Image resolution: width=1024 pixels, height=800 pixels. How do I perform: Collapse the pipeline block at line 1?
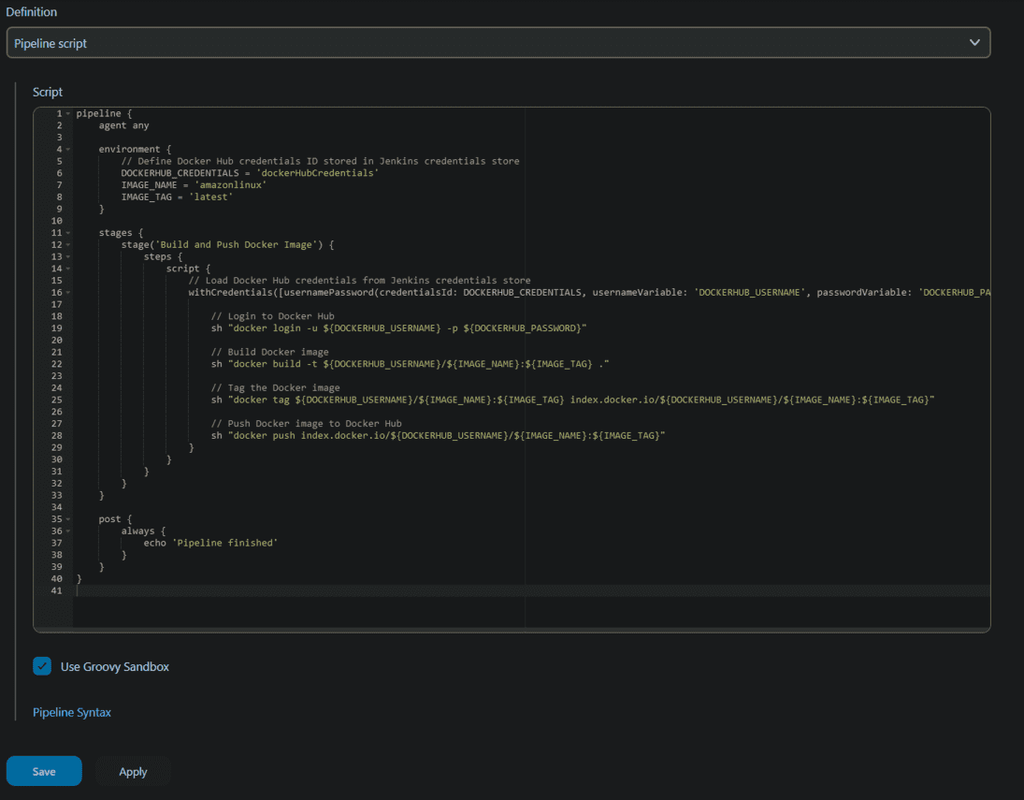click(x=68, y=114)
